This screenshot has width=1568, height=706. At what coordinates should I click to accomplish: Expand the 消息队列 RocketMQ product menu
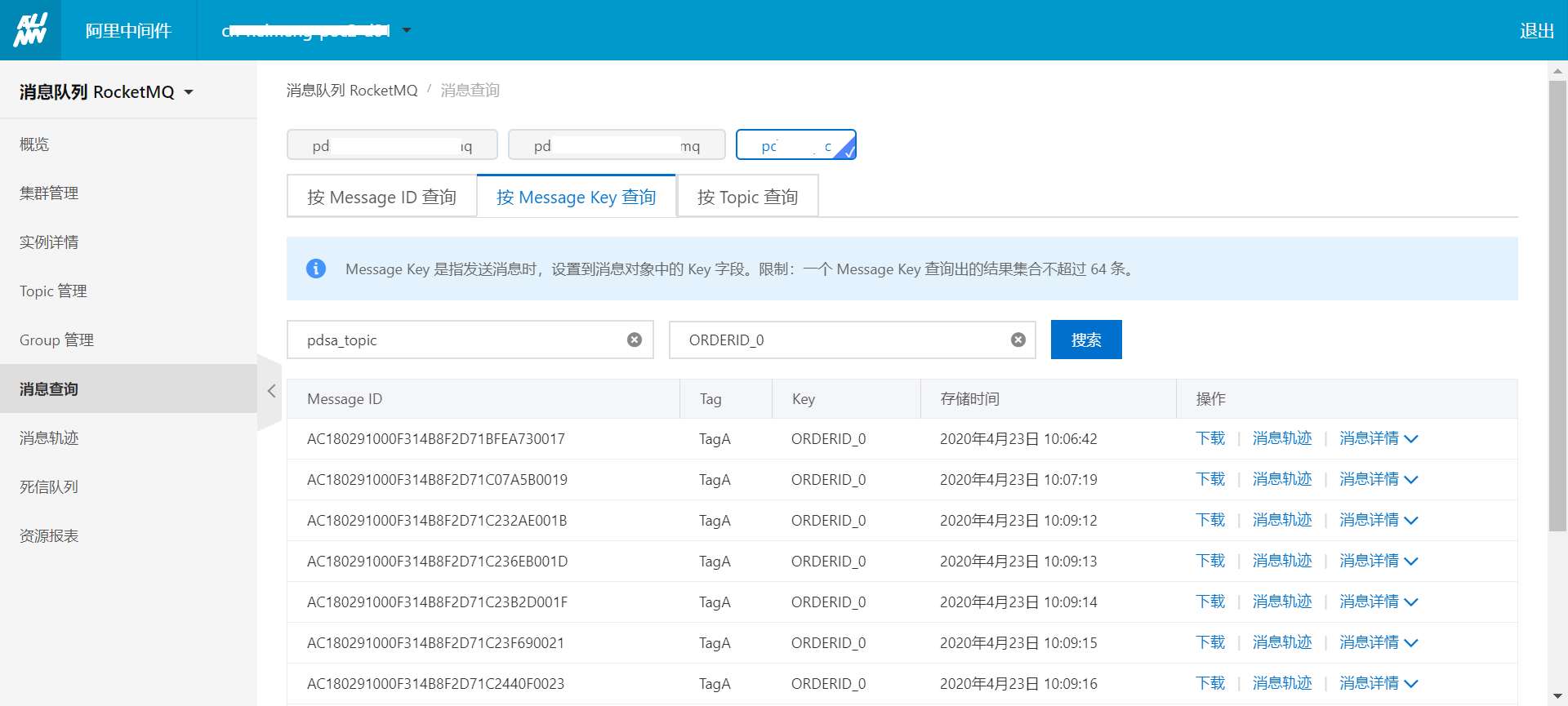click(107, 92)
